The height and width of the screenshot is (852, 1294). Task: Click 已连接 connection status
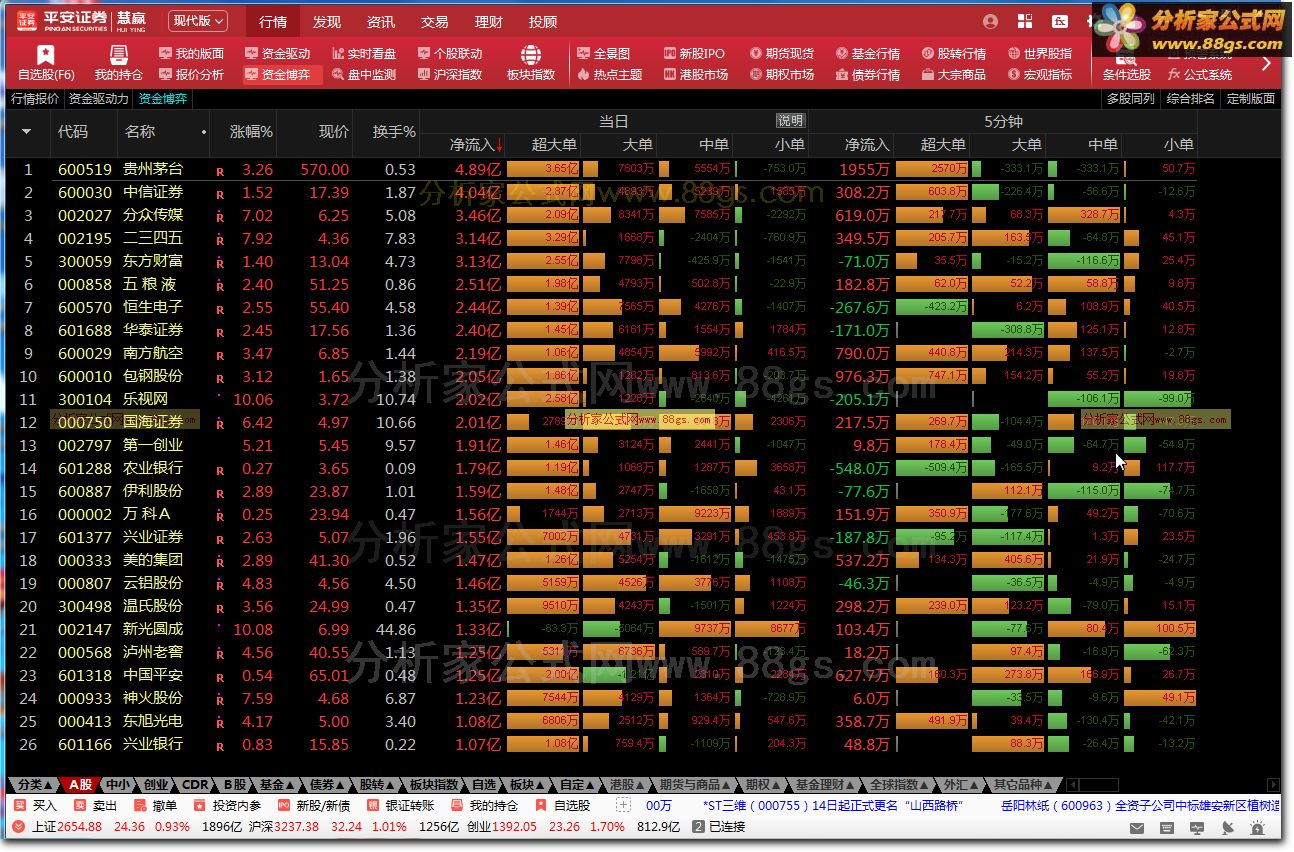(x=727, y=827)
